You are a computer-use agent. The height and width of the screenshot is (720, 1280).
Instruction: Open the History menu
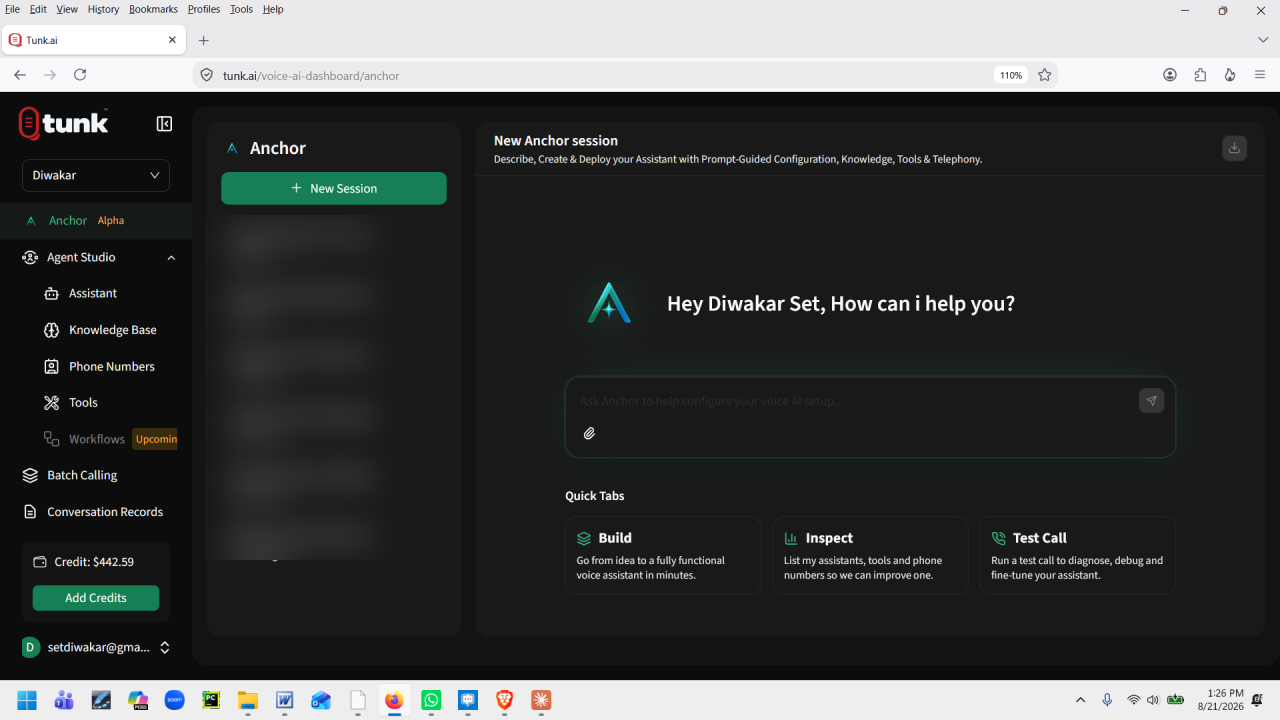pos(103,9)
